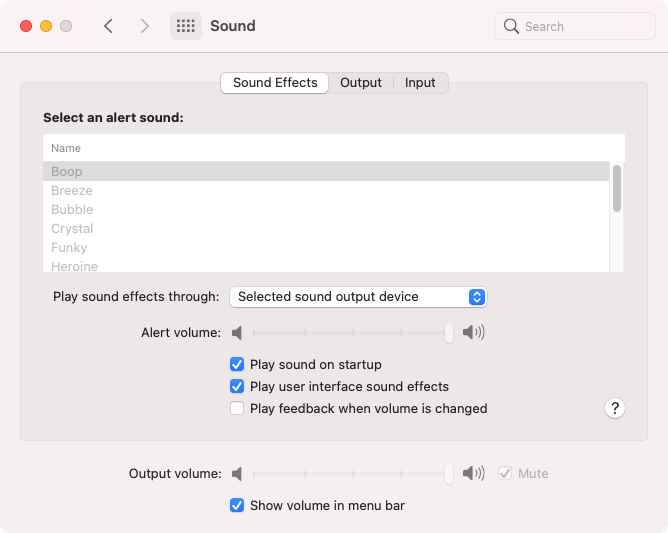Switch to the Sound Effects tab
The image size is (668, 533).
point(275,83)
